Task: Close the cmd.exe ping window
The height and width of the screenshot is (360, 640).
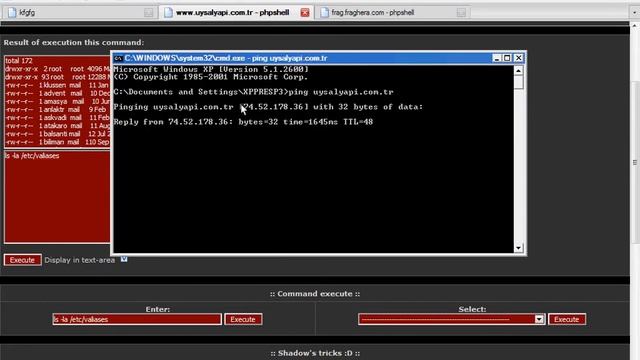Action: coord(518,58)
